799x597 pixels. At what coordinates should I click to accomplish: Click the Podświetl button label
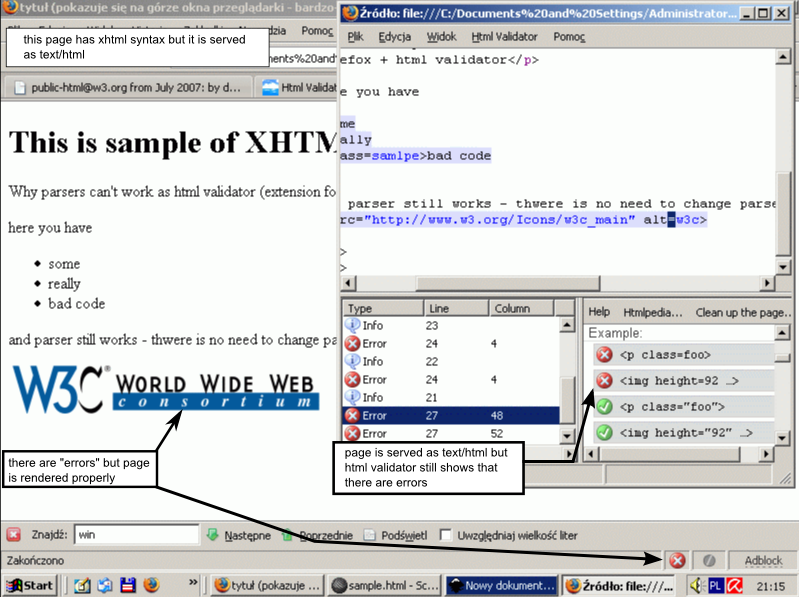pos(404,535)
